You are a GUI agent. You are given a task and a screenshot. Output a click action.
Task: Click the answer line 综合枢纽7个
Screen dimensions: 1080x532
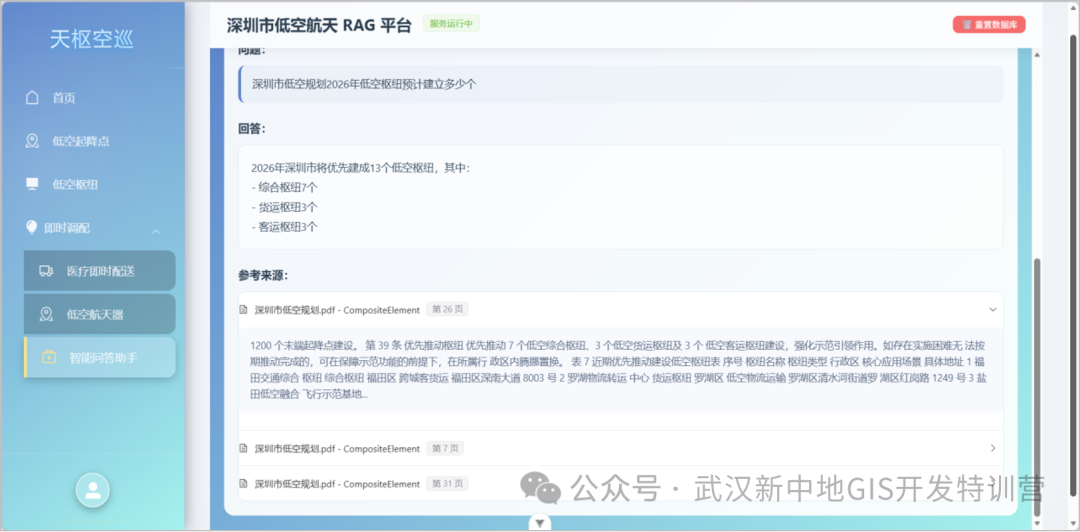284,187
